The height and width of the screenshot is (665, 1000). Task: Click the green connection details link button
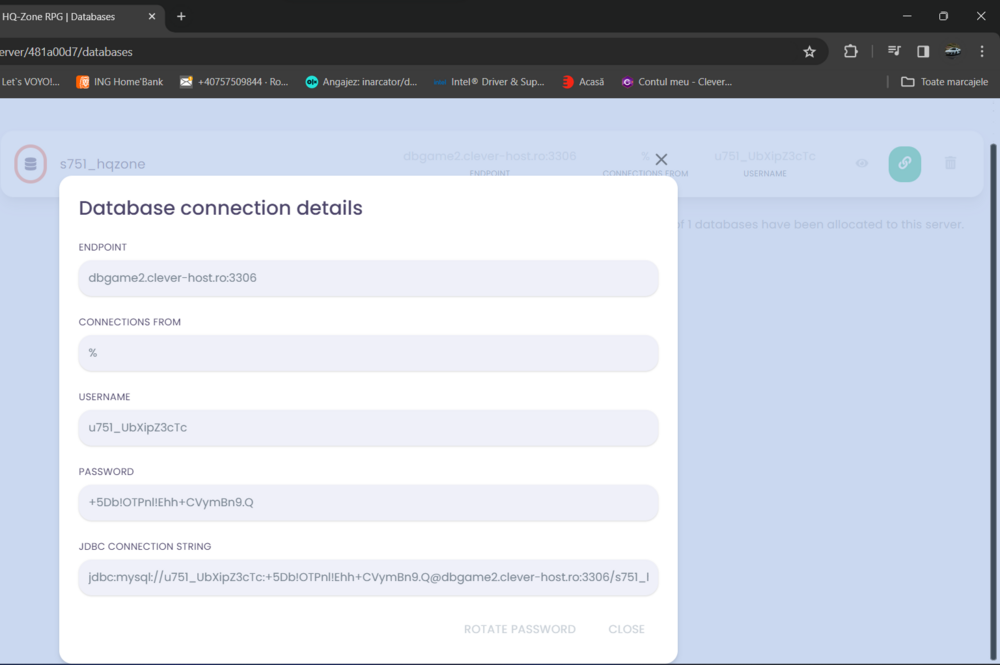pyautogui.click(x=904, y=164)
